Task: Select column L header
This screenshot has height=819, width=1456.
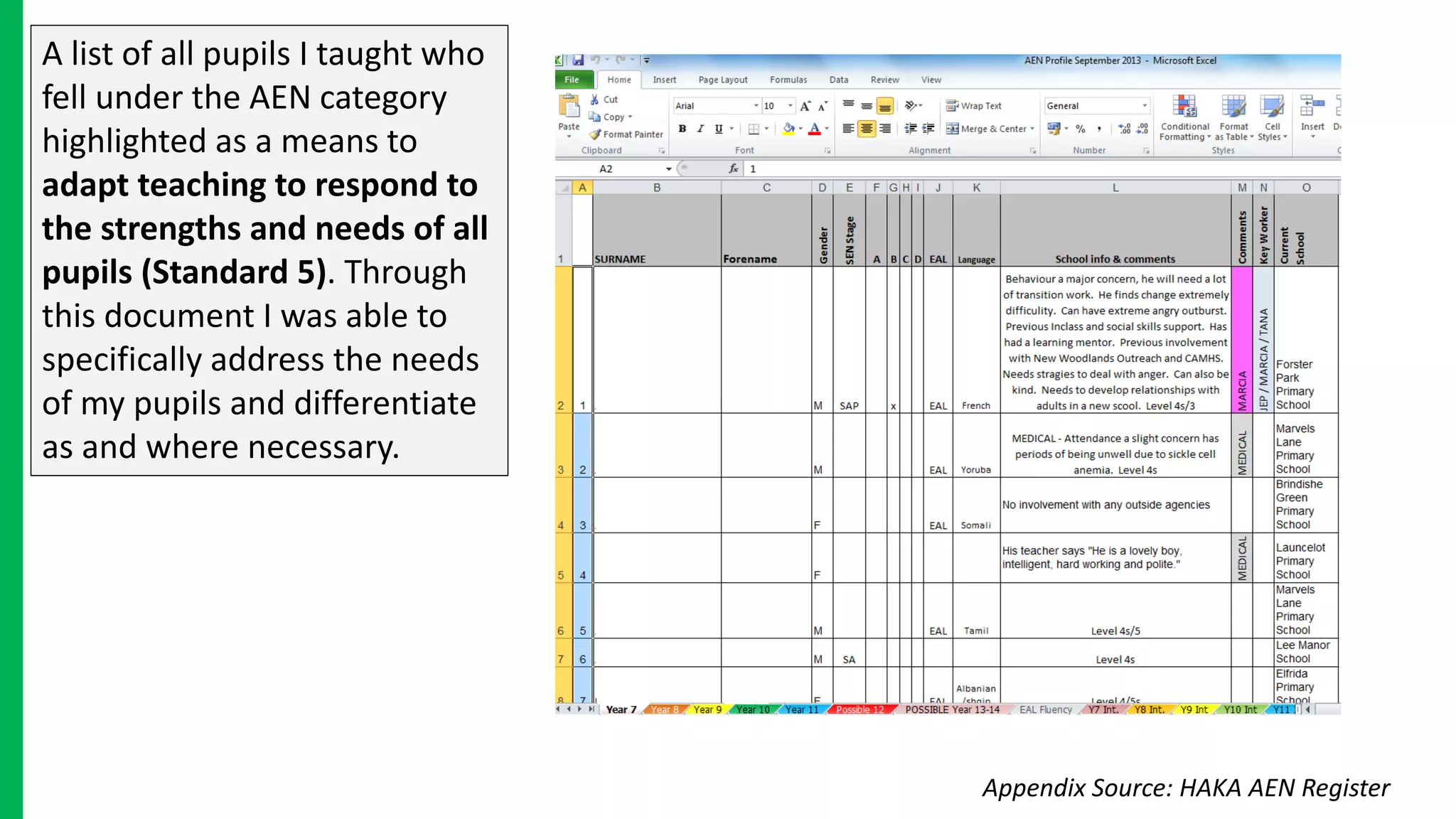Action: click(1115, 188)
